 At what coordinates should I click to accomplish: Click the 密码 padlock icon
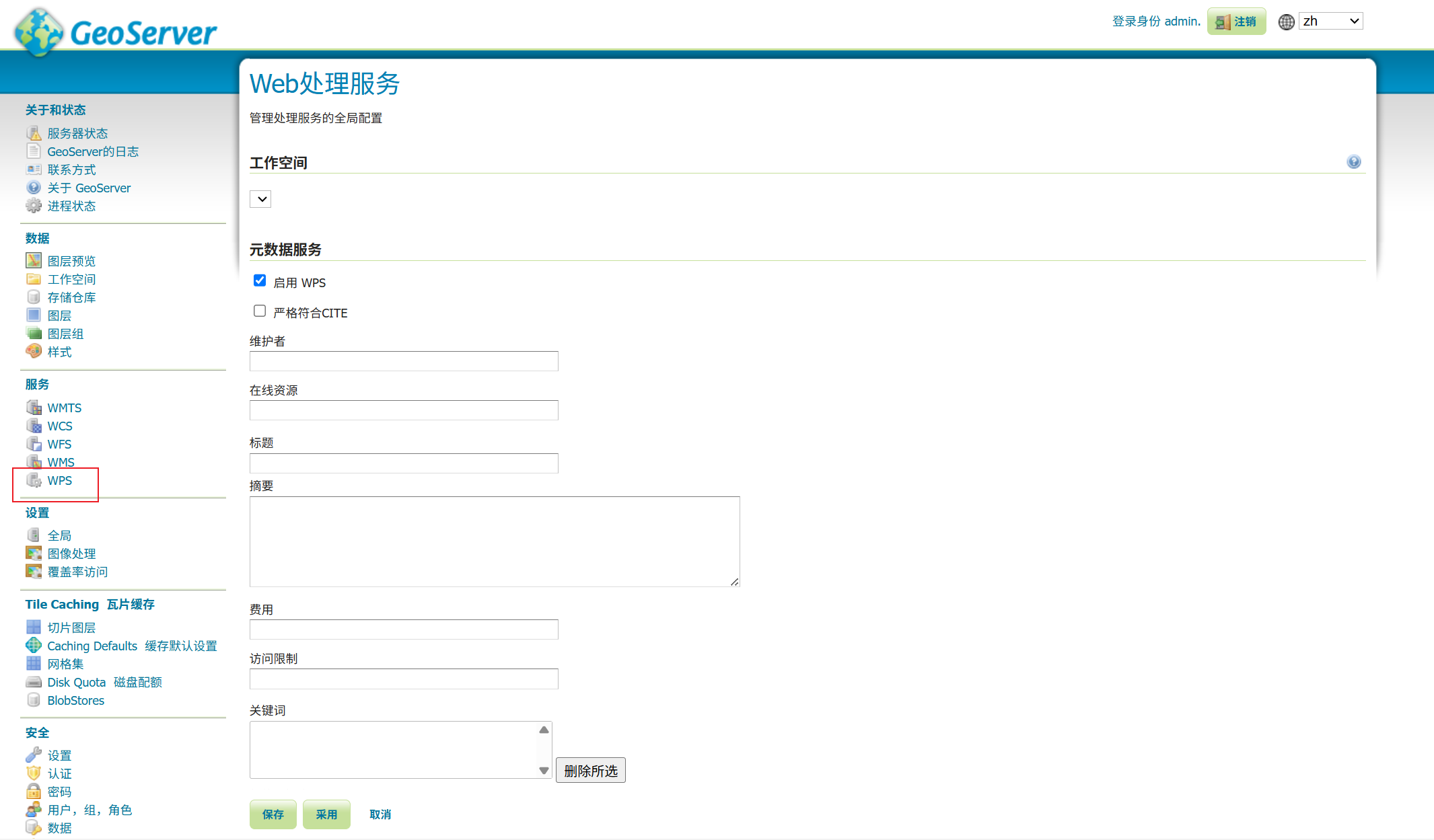(34, 791)
